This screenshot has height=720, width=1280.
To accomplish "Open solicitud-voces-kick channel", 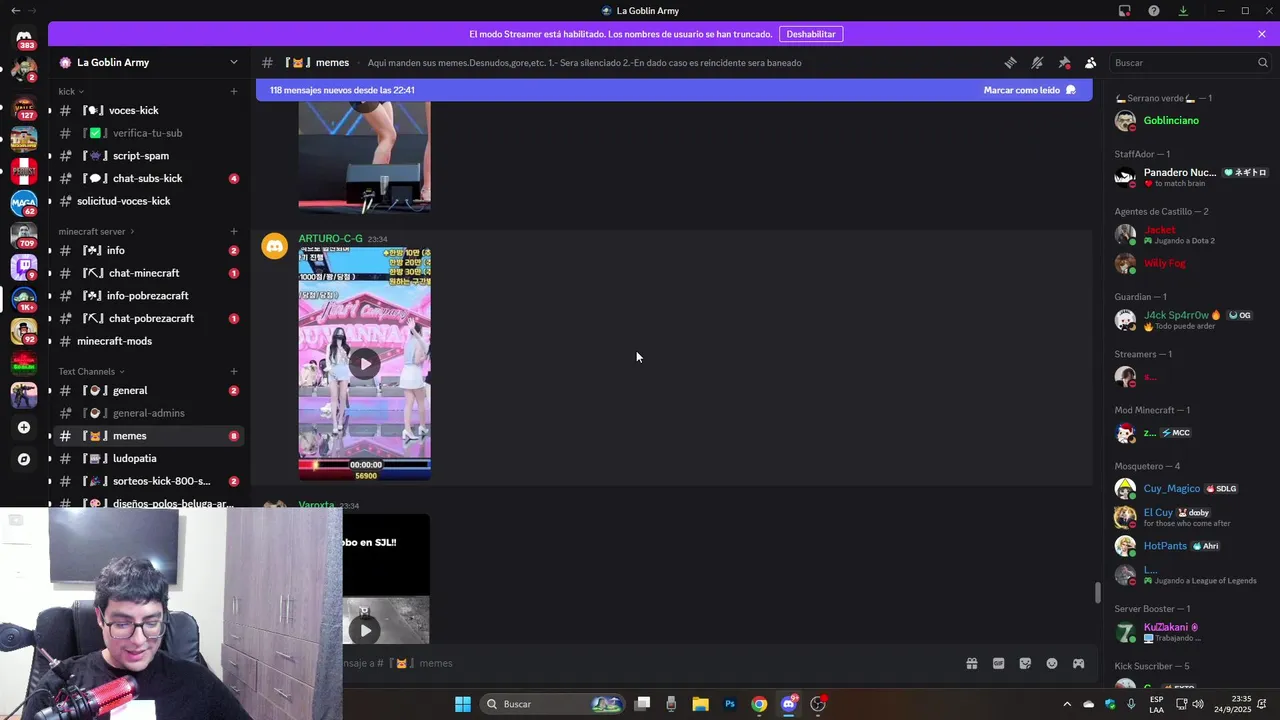I will pyautogui.click(x=148, y=201).
